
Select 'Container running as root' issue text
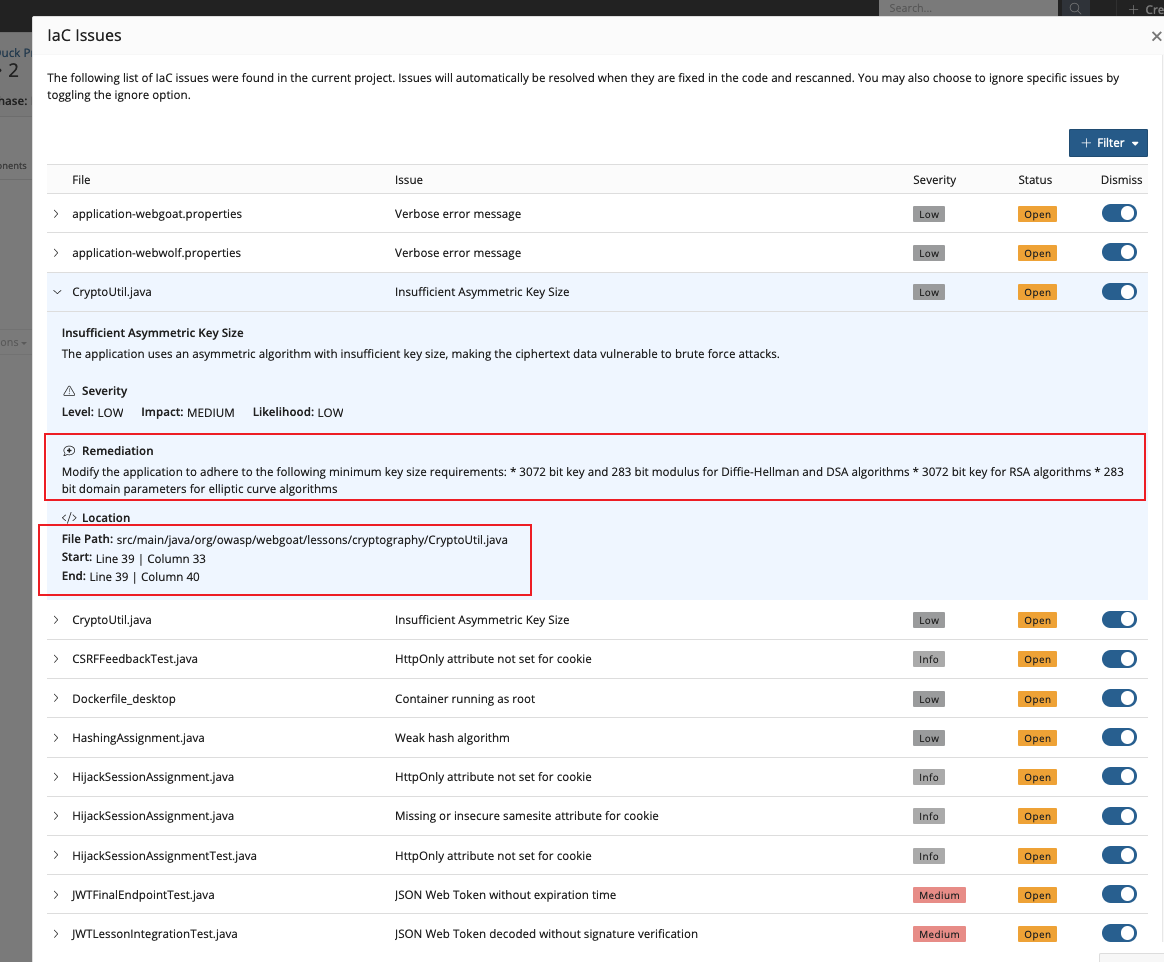coord(465,698)
